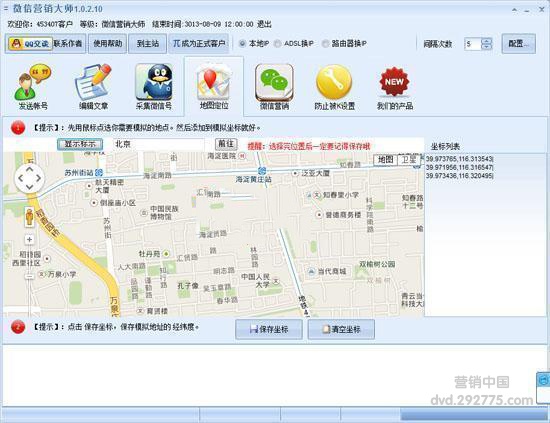This screenshot has width=550, height=423.
Task: Zoom in with the map plus button
Action: point(29,240)
